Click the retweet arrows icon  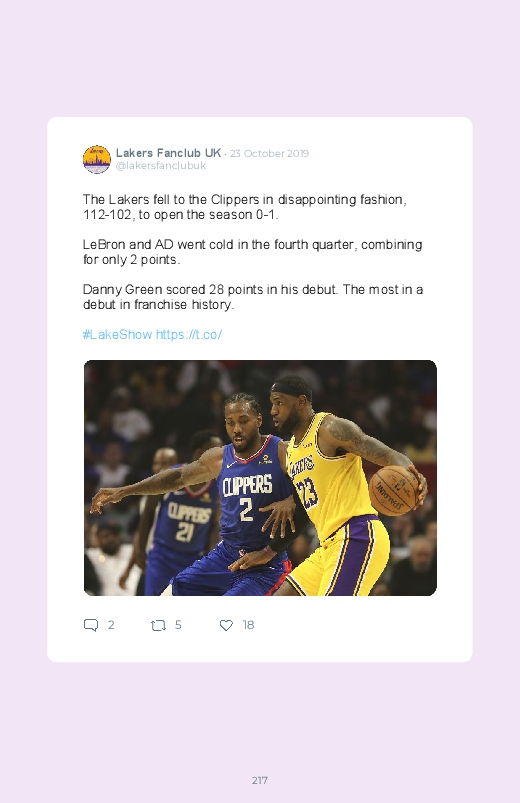(x=158, y=625)
